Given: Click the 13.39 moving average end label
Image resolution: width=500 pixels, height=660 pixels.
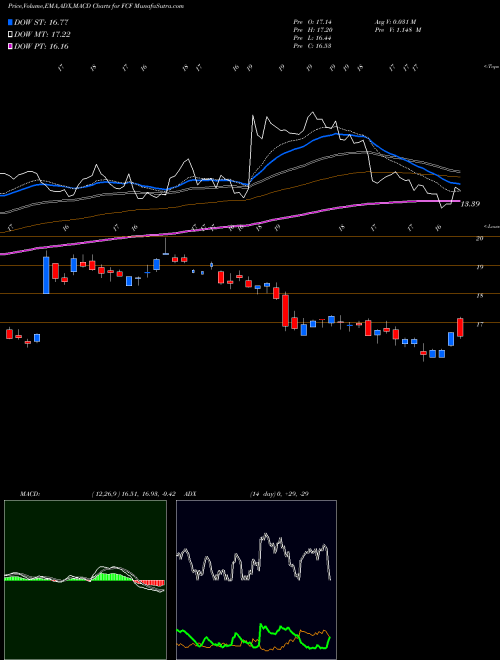Looking at the screenshot, I should pos(471,204).
